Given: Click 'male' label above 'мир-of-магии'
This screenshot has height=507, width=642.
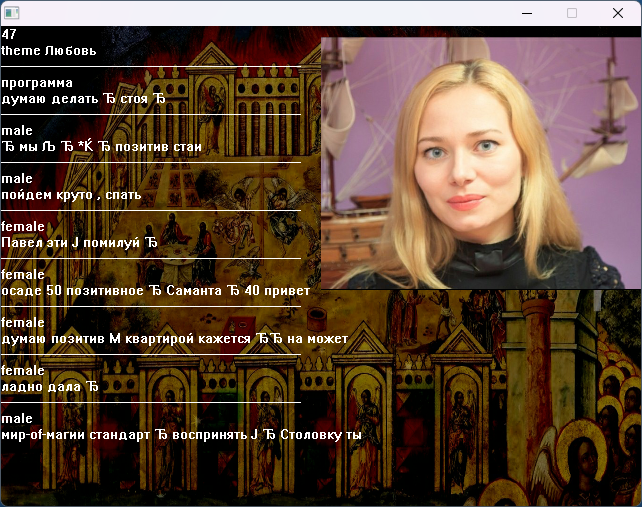Looking at the screenshot, I should click(x=17, y=419).
